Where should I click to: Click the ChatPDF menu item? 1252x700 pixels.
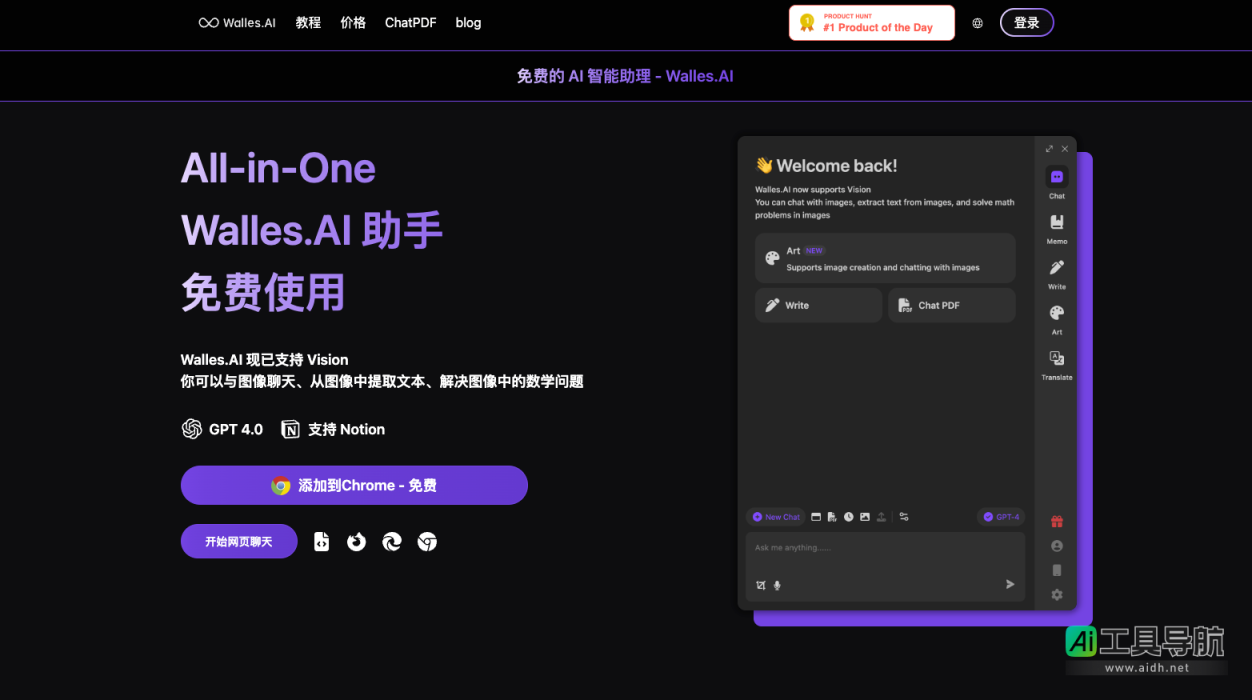pos(410,22)
